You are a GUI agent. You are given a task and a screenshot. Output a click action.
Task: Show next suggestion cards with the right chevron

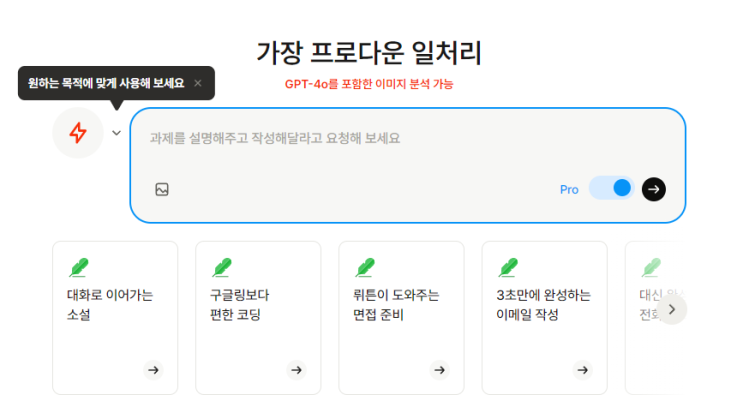pyautogui.click(x=672, y=310)
